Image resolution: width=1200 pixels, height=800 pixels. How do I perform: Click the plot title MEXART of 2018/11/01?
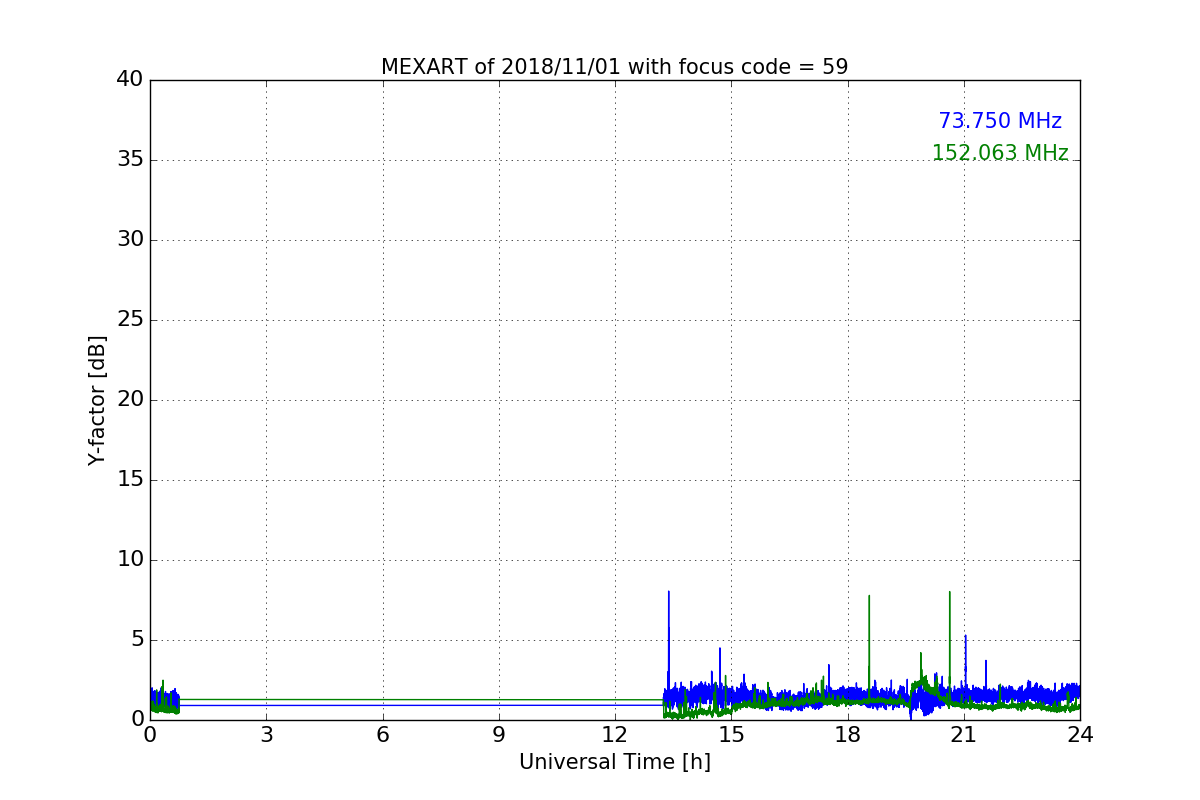coord(614,67)
